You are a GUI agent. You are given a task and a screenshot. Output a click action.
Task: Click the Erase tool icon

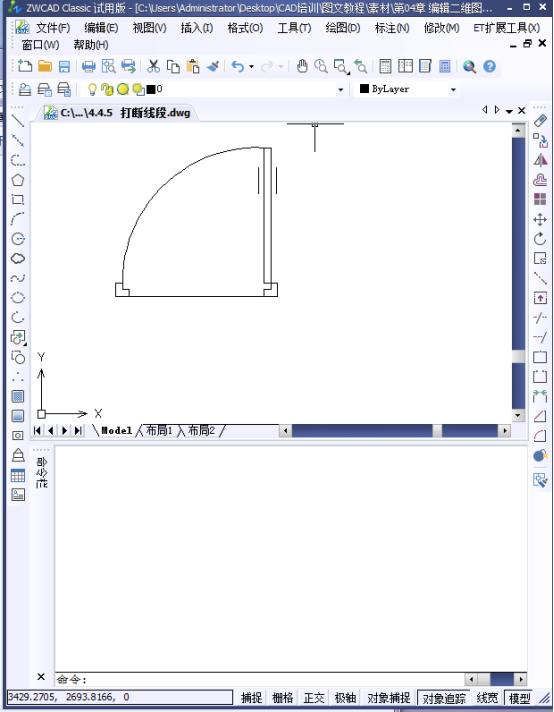pos(540,121)
